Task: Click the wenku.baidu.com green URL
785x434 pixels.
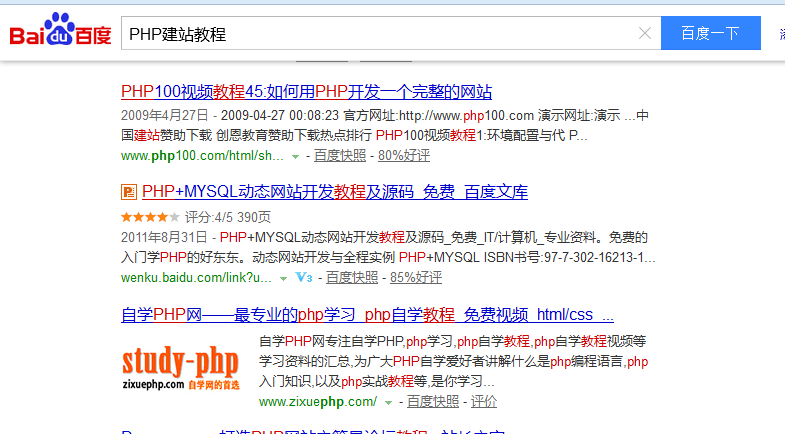Action: coord(196,277)
